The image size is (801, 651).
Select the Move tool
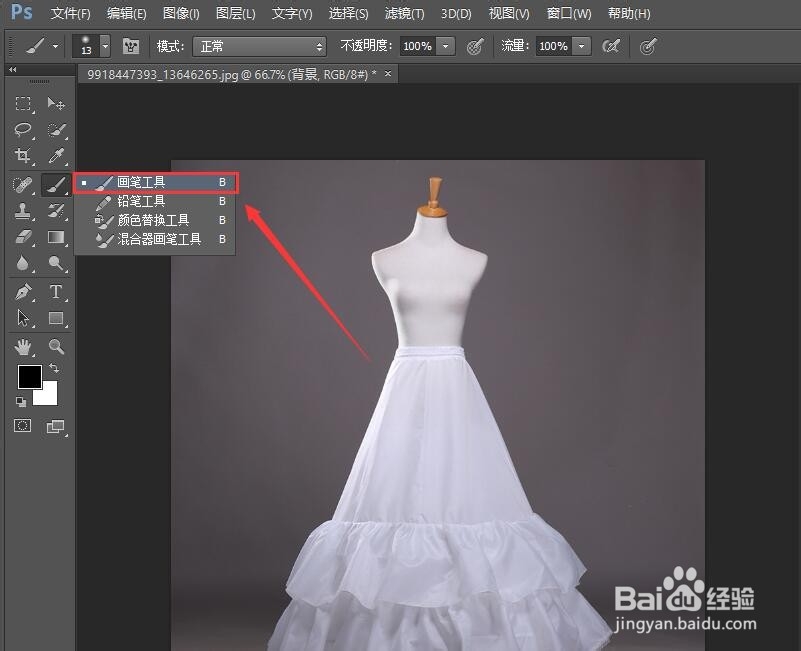pyautogui.click(x=56, y=104)
